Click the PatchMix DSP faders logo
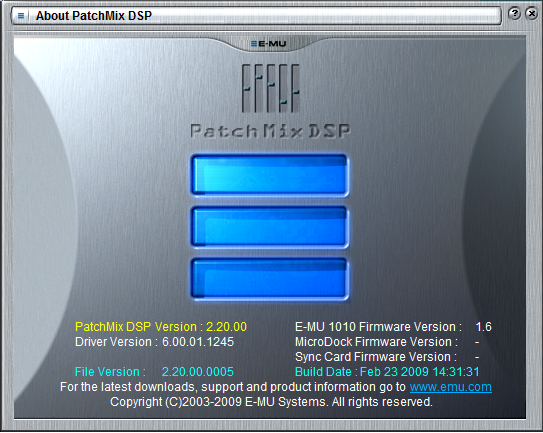Image resolution: width=543 pixels, height=433 pixels. click(x=270, y=88)
